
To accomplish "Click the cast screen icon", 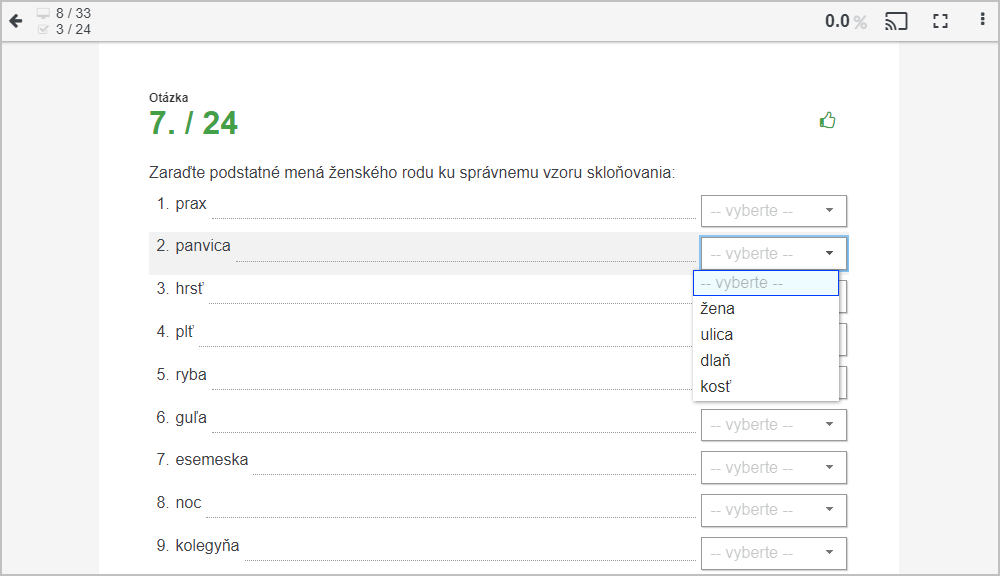I will pos(896,21).
